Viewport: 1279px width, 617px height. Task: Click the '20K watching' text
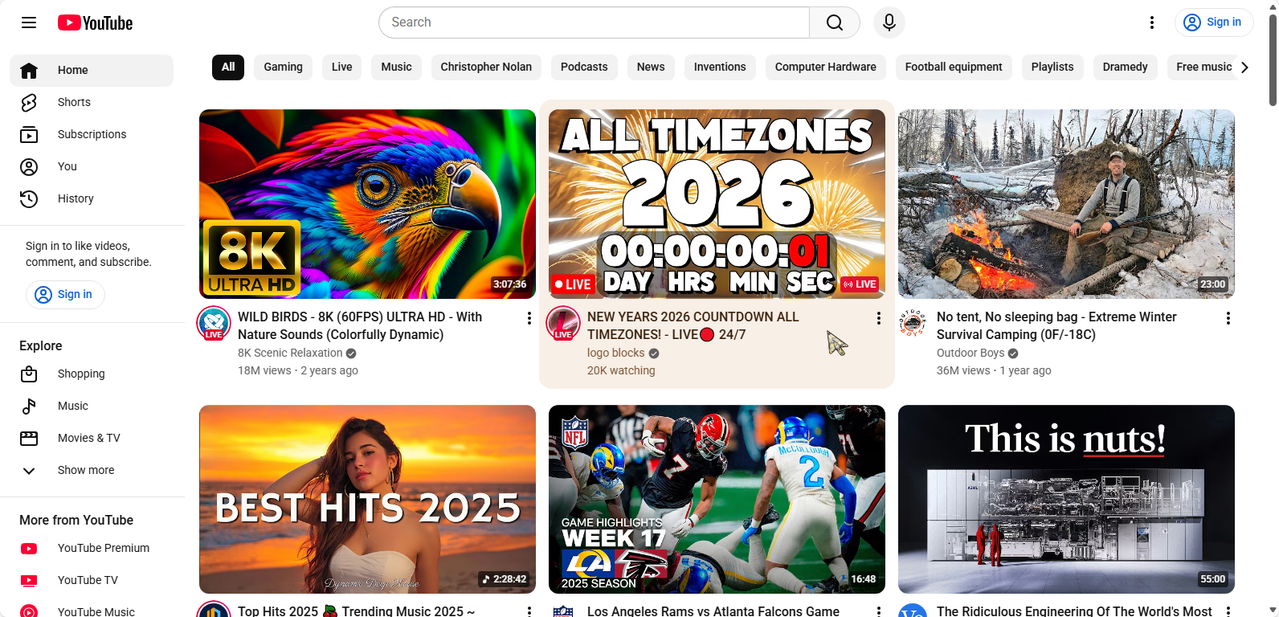621,370
